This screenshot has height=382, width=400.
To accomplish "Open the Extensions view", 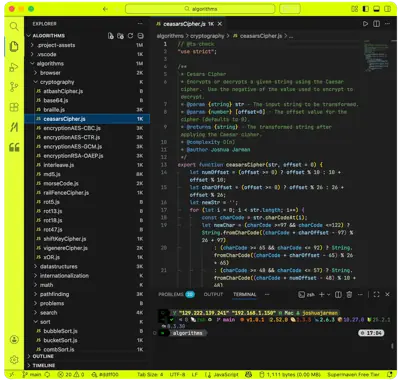I will coord(14,107).
